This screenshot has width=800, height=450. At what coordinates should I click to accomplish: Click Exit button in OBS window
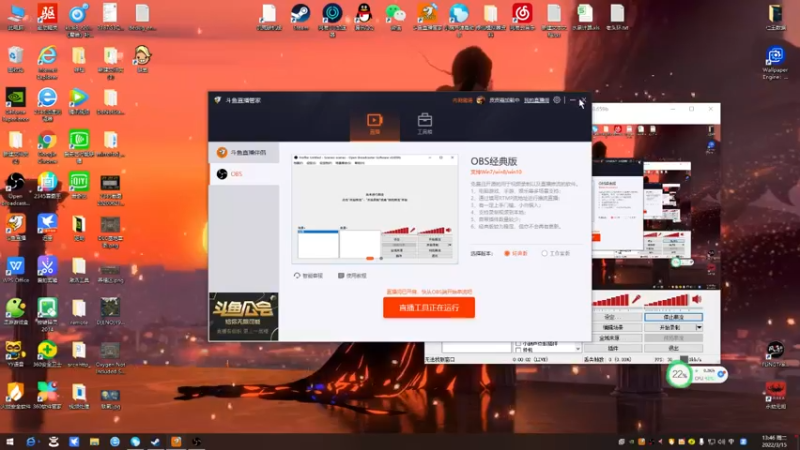[673, 348]
